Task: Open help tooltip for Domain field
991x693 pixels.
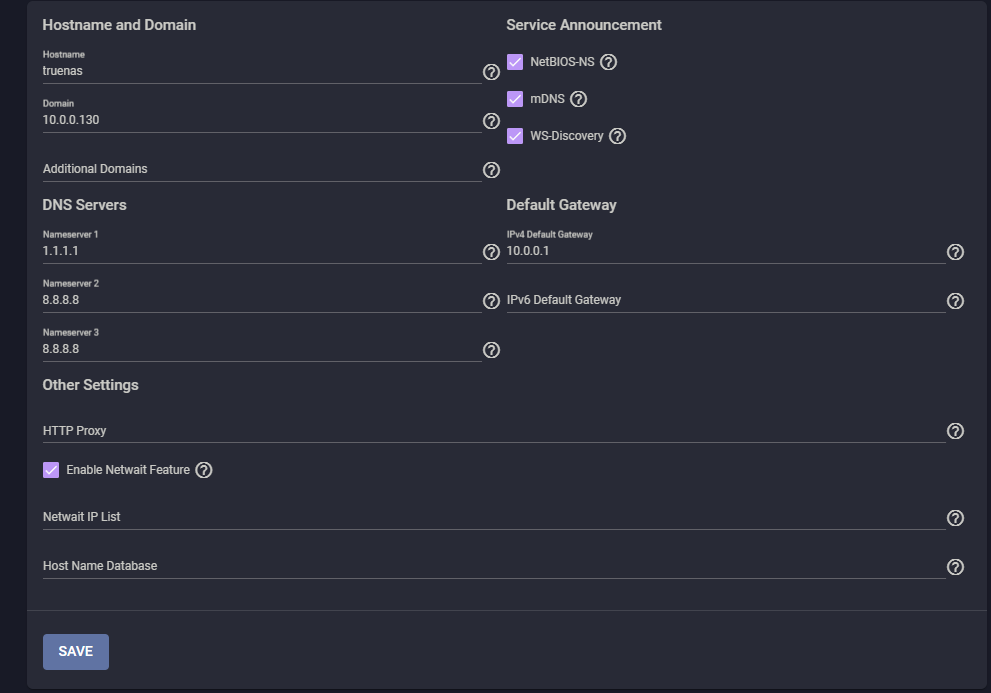Action: [x=491, y=121]
